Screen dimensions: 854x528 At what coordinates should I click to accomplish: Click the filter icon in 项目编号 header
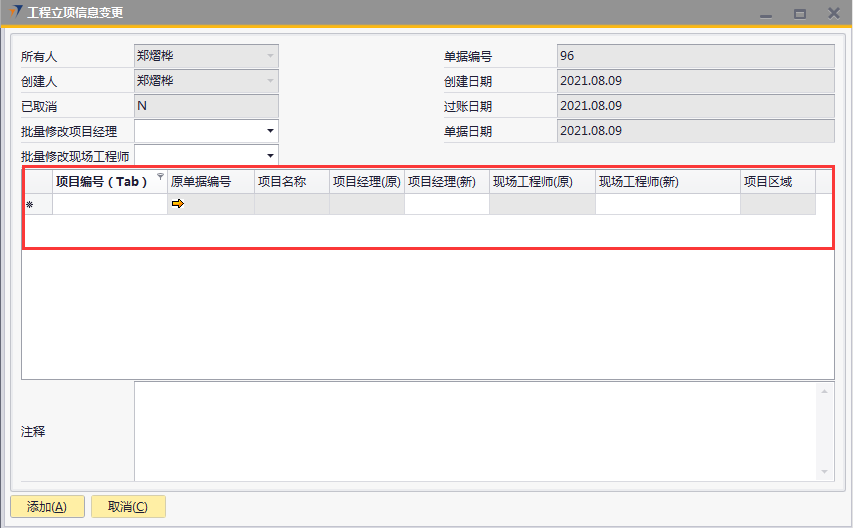click(x=160, y=177)
